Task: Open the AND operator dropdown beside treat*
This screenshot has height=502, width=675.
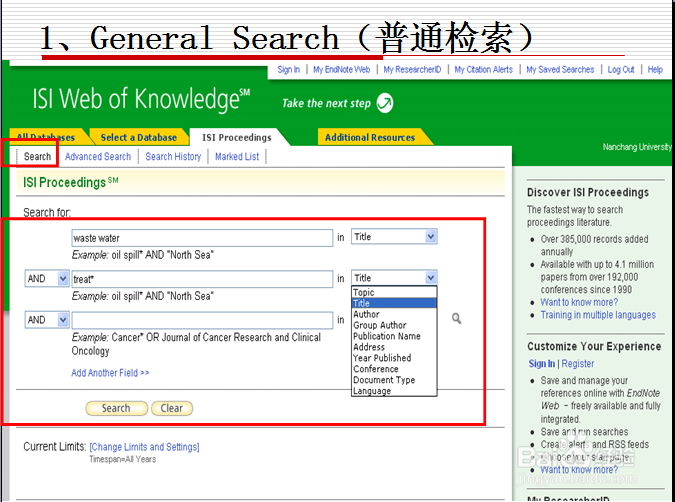Action: [47, 279]
